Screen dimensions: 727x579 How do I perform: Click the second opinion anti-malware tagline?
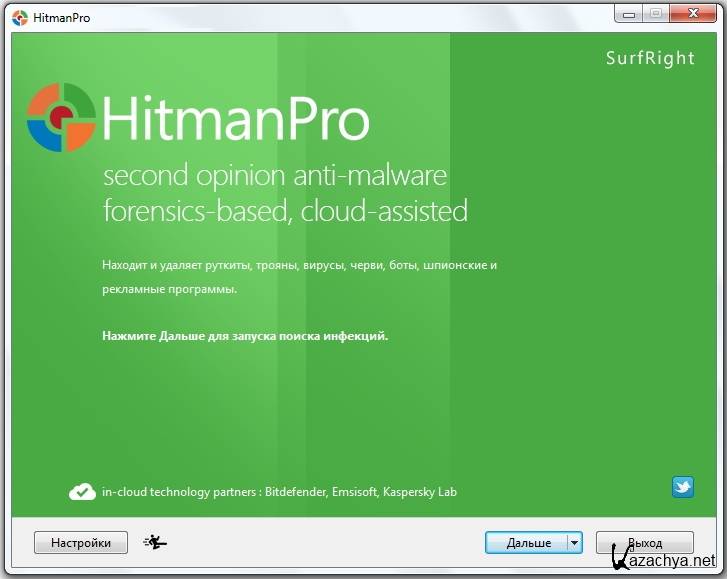275,177
